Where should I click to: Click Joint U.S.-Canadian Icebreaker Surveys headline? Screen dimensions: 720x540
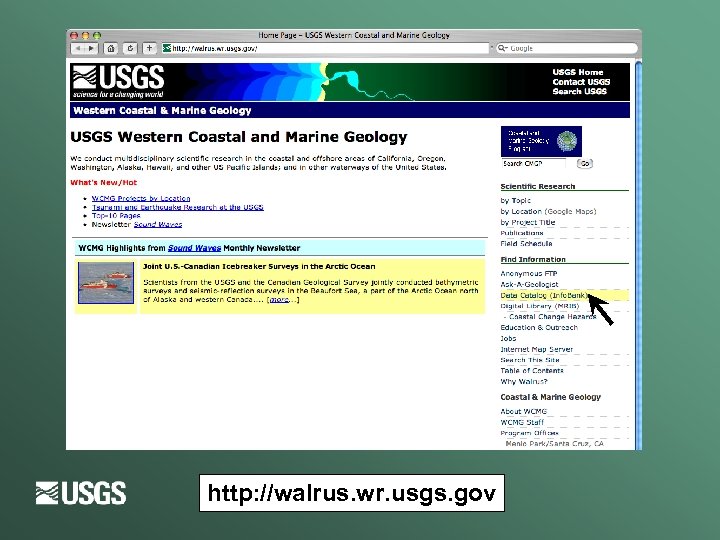(x=259, y=266)
